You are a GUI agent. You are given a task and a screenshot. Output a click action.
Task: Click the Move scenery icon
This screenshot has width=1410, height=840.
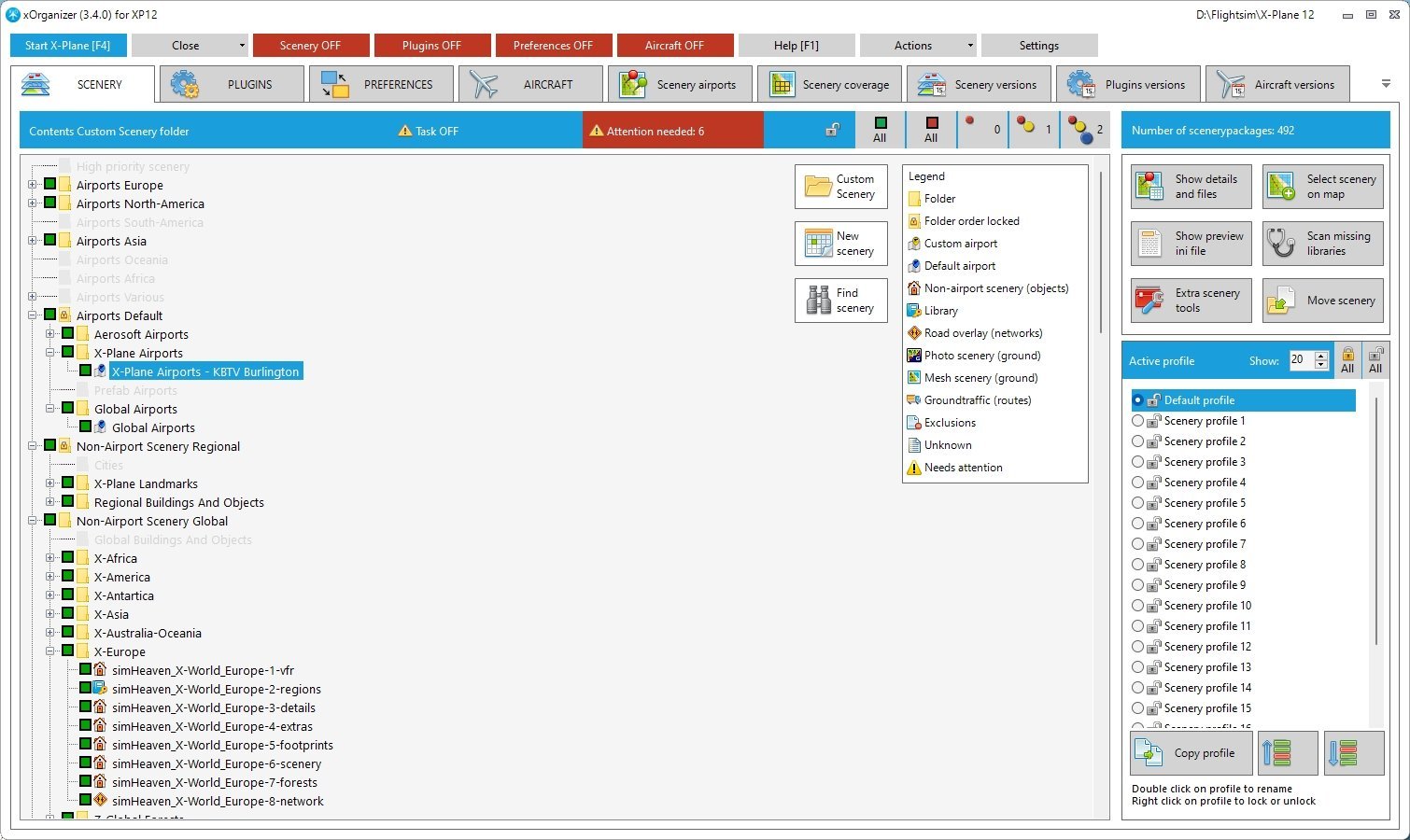coord(1280,301)
